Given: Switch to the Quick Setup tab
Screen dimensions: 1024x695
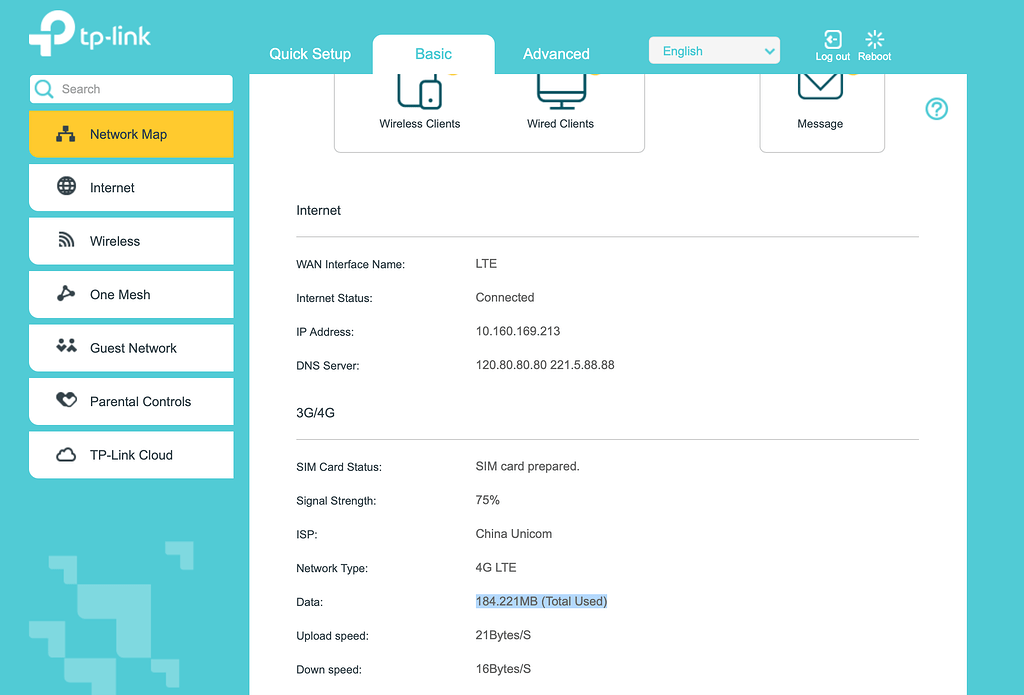Looking at the screenshot, I should [x=310, y=54].
